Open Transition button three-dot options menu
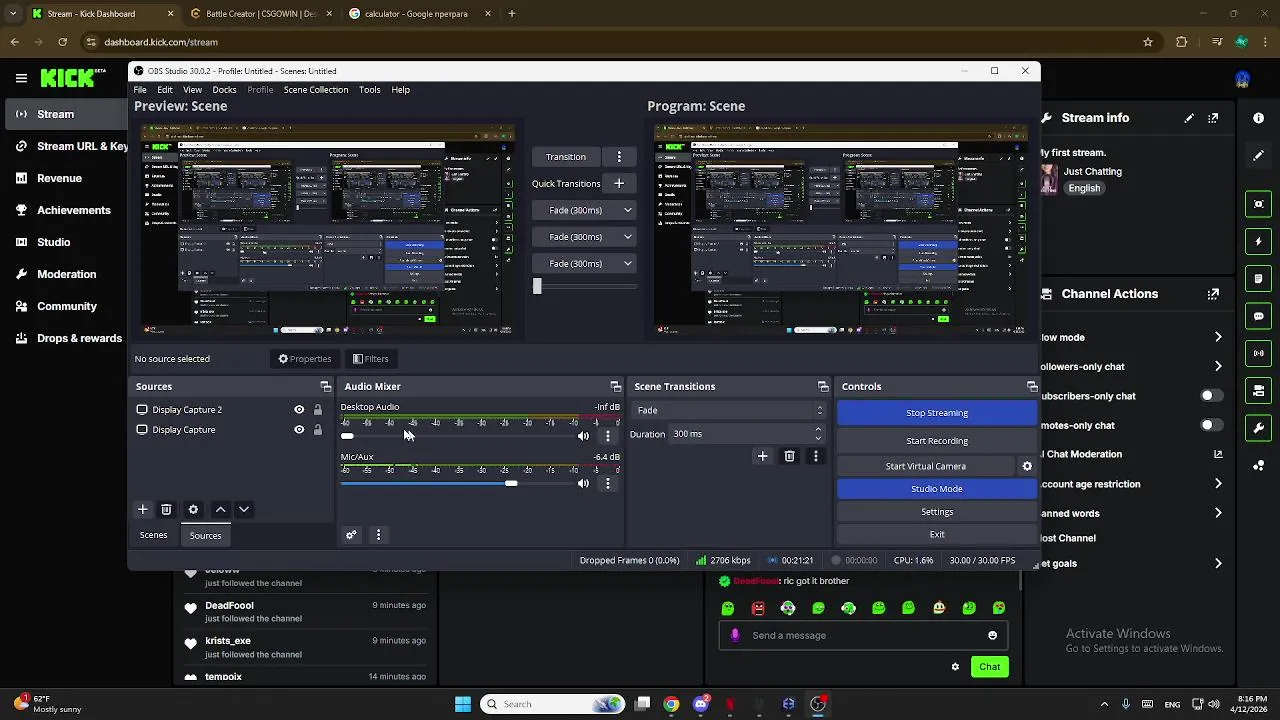 (619, 157)
